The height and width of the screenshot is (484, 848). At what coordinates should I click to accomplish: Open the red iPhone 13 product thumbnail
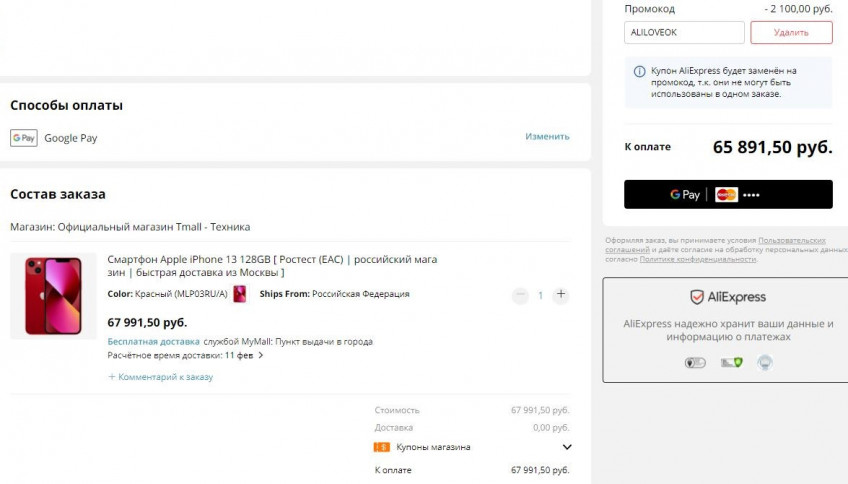pyautogui.click(x=54, y=296)
